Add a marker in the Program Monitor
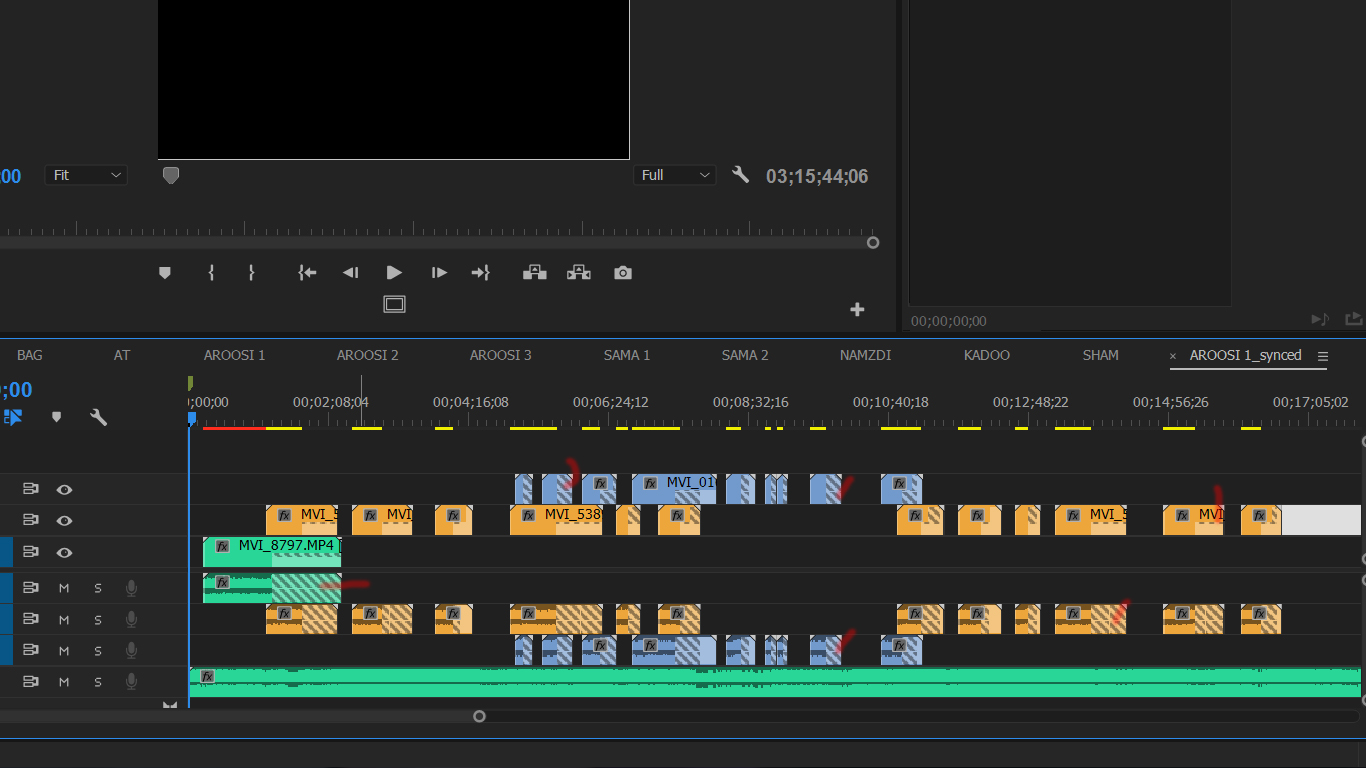 [165, 273]
